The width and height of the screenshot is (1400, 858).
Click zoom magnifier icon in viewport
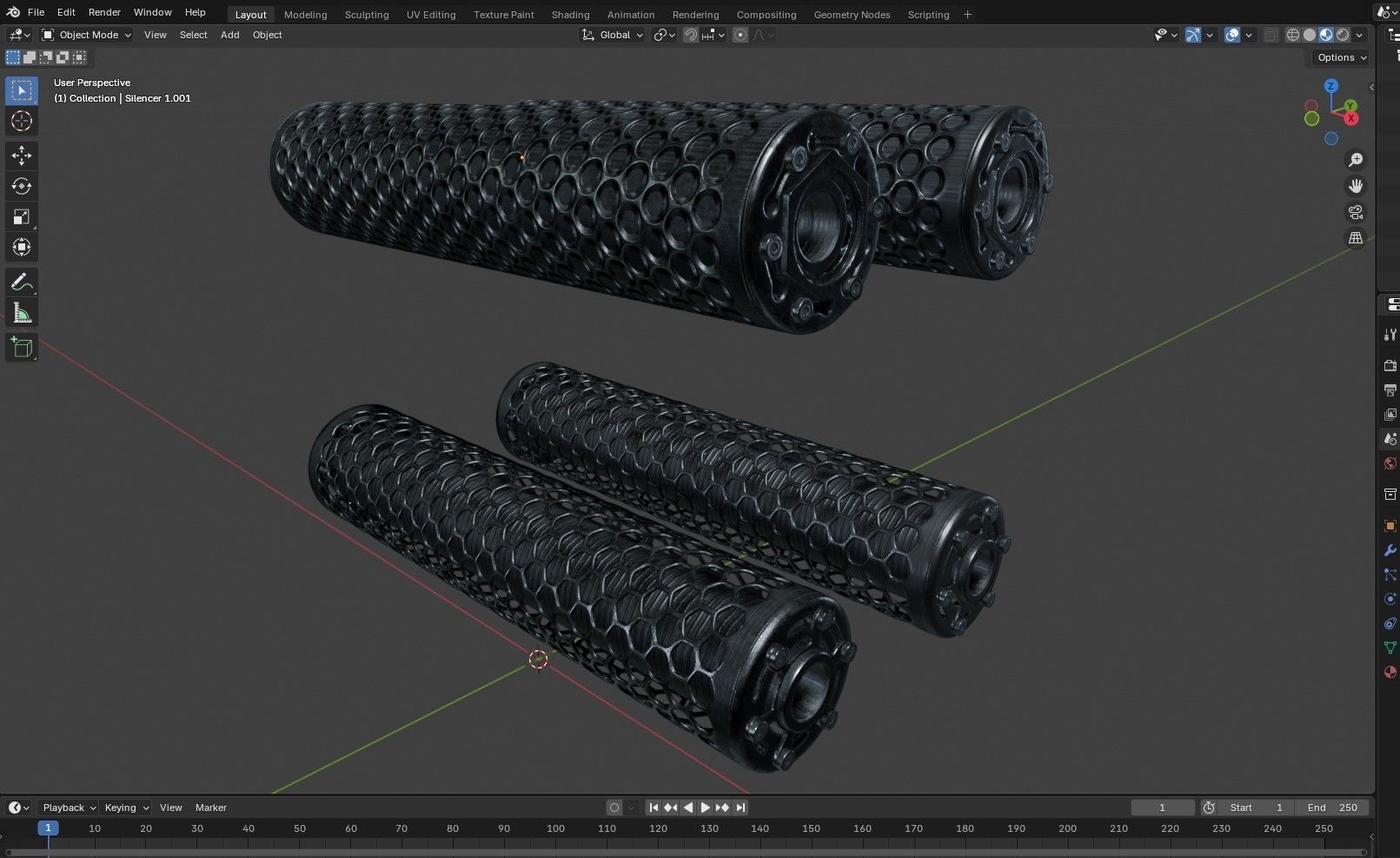[1356, 160]
